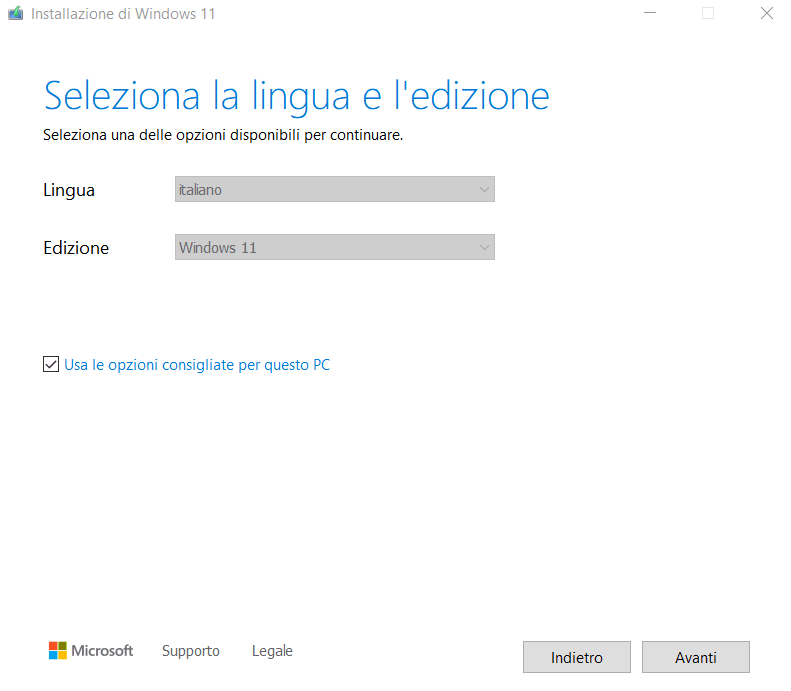Uncheck "Usa le opzioni consigliate per questo PC" checkbox
Image resolution: width=791 pixels, height=691 pixels.
tap(51, 364)
